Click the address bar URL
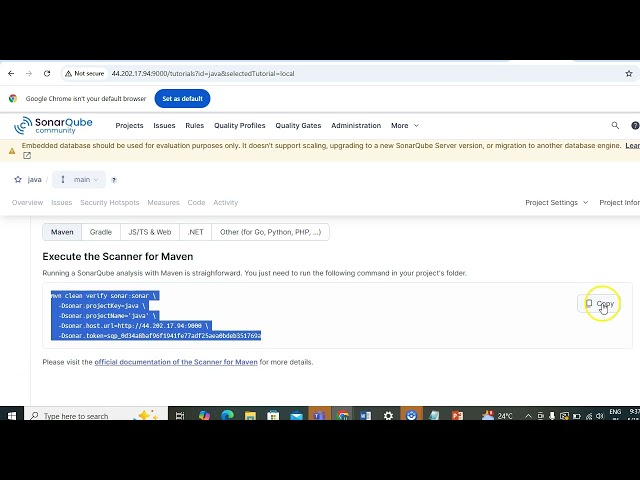 tap(203, 73)
